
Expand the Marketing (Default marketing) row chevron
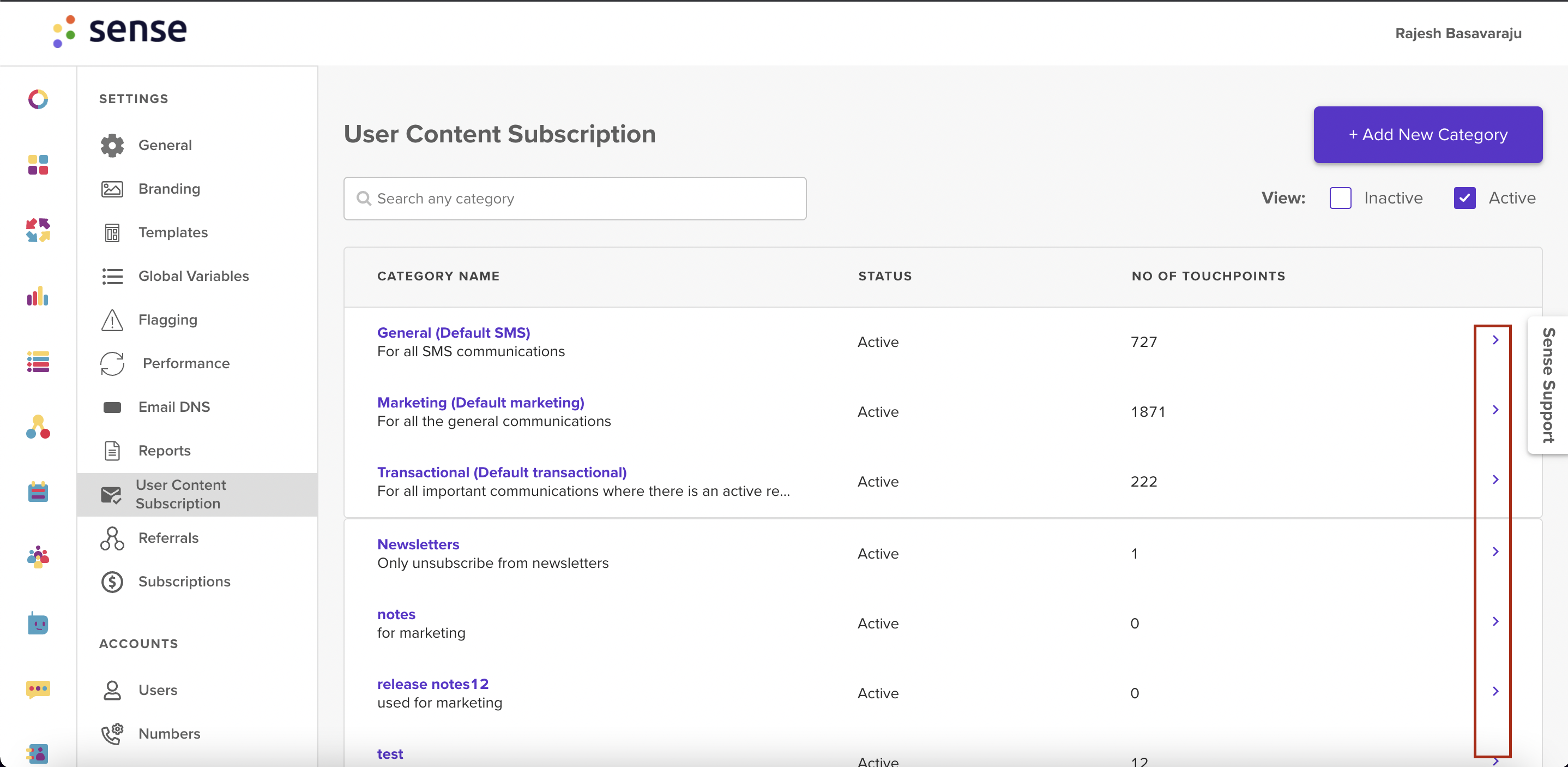[1495, 410]
